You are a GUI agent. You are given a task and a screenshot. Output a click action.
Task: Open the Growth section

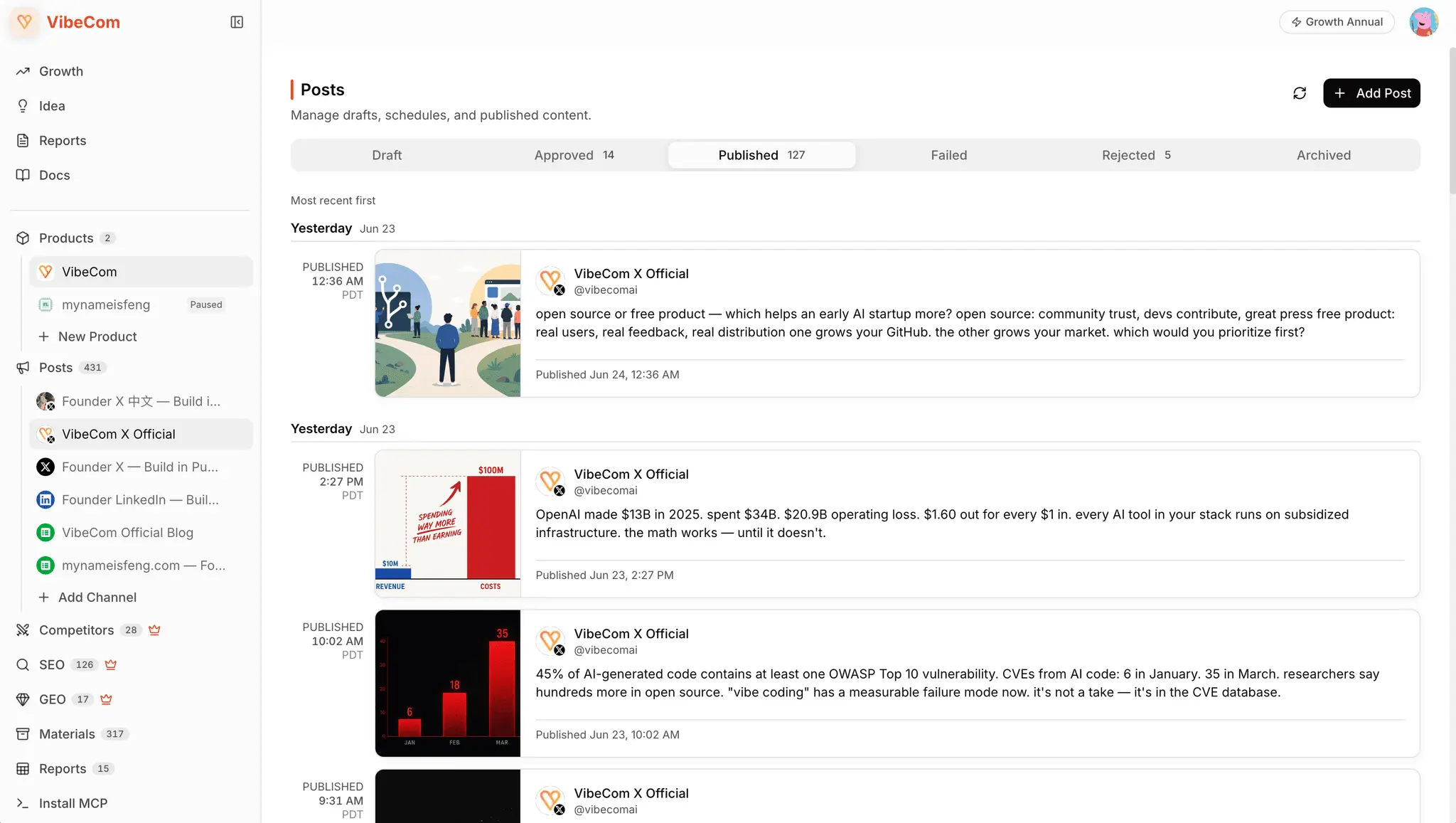click(61, 71)
